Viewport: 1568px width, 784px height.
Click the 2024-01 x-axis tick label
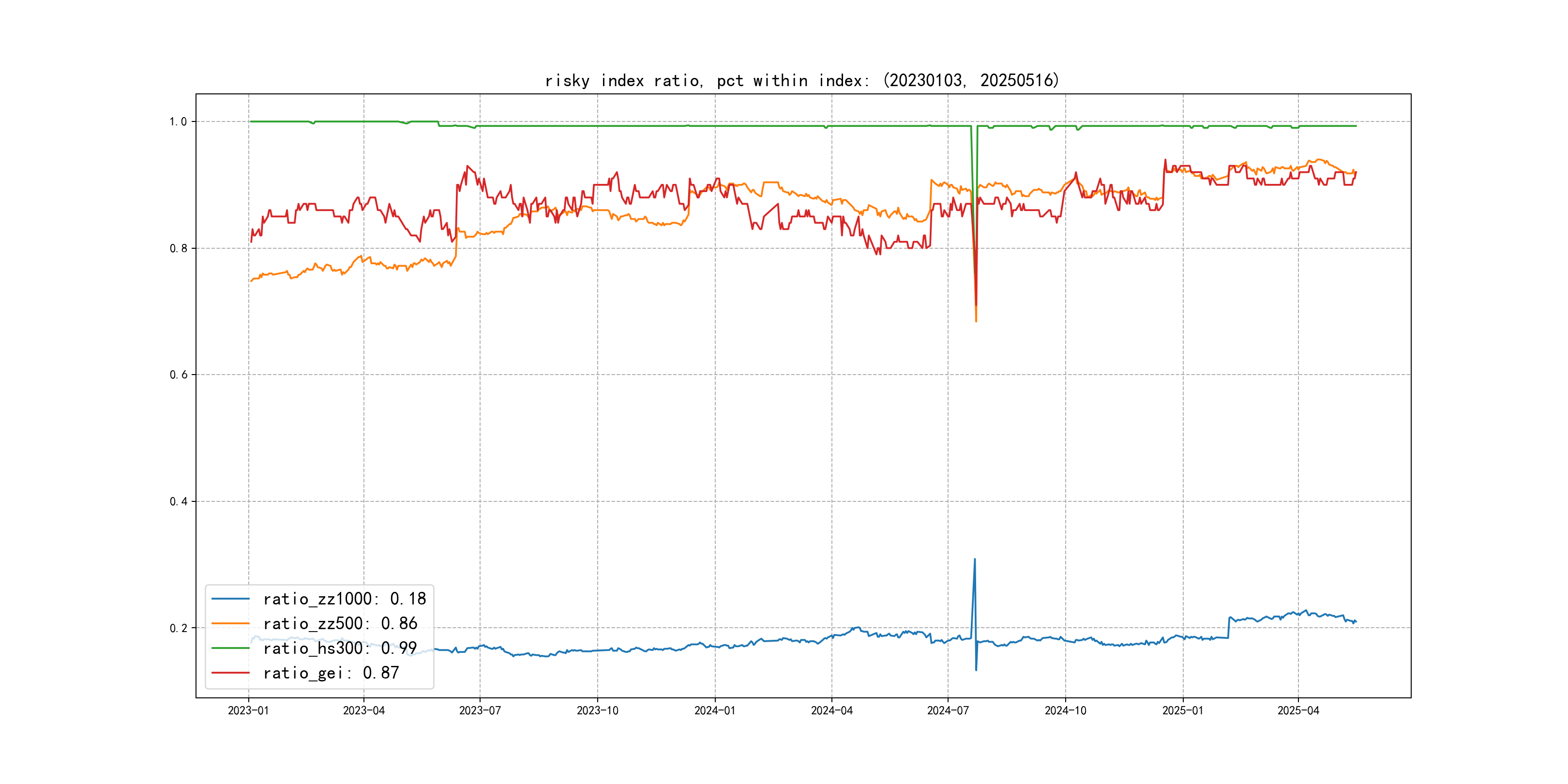point(715,710)
